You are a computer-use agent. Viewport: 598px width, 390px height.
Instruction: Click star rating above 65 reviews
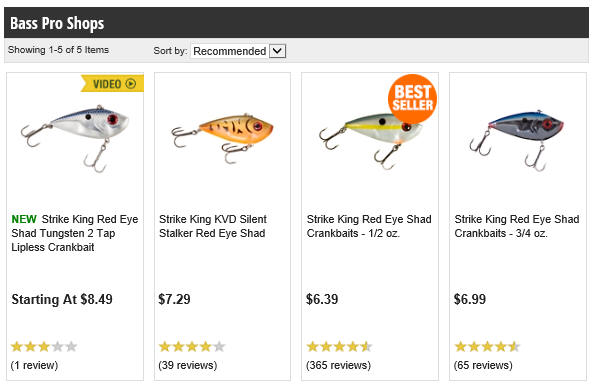[x=487, y=347]
